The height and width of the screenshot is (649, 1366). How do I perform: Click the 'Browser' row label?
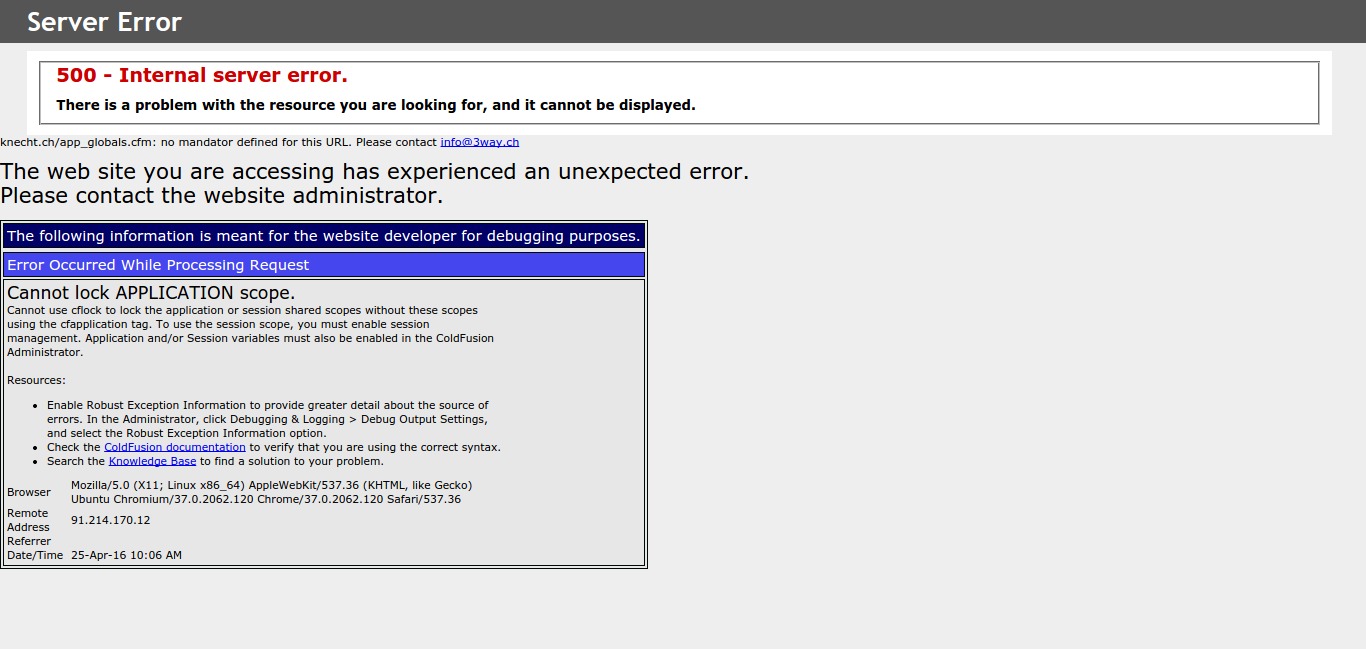[29, 492]
